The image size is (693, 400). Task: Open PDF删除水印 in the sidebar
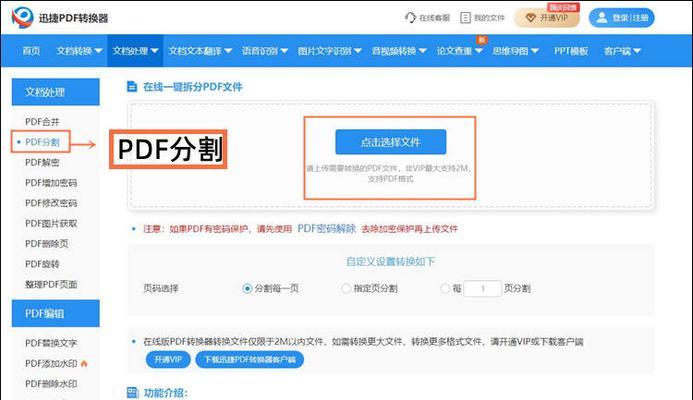pyautogui.click(x=51, y=384)
